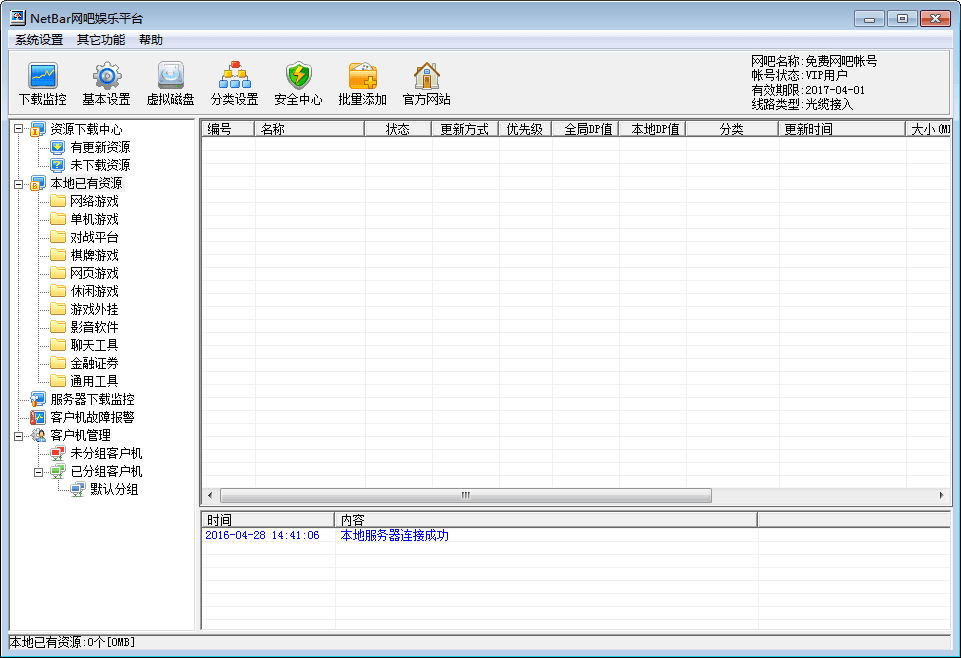Select 客户机故障报警 in the tree
This screenshot has width=961, height=658.
92,417
